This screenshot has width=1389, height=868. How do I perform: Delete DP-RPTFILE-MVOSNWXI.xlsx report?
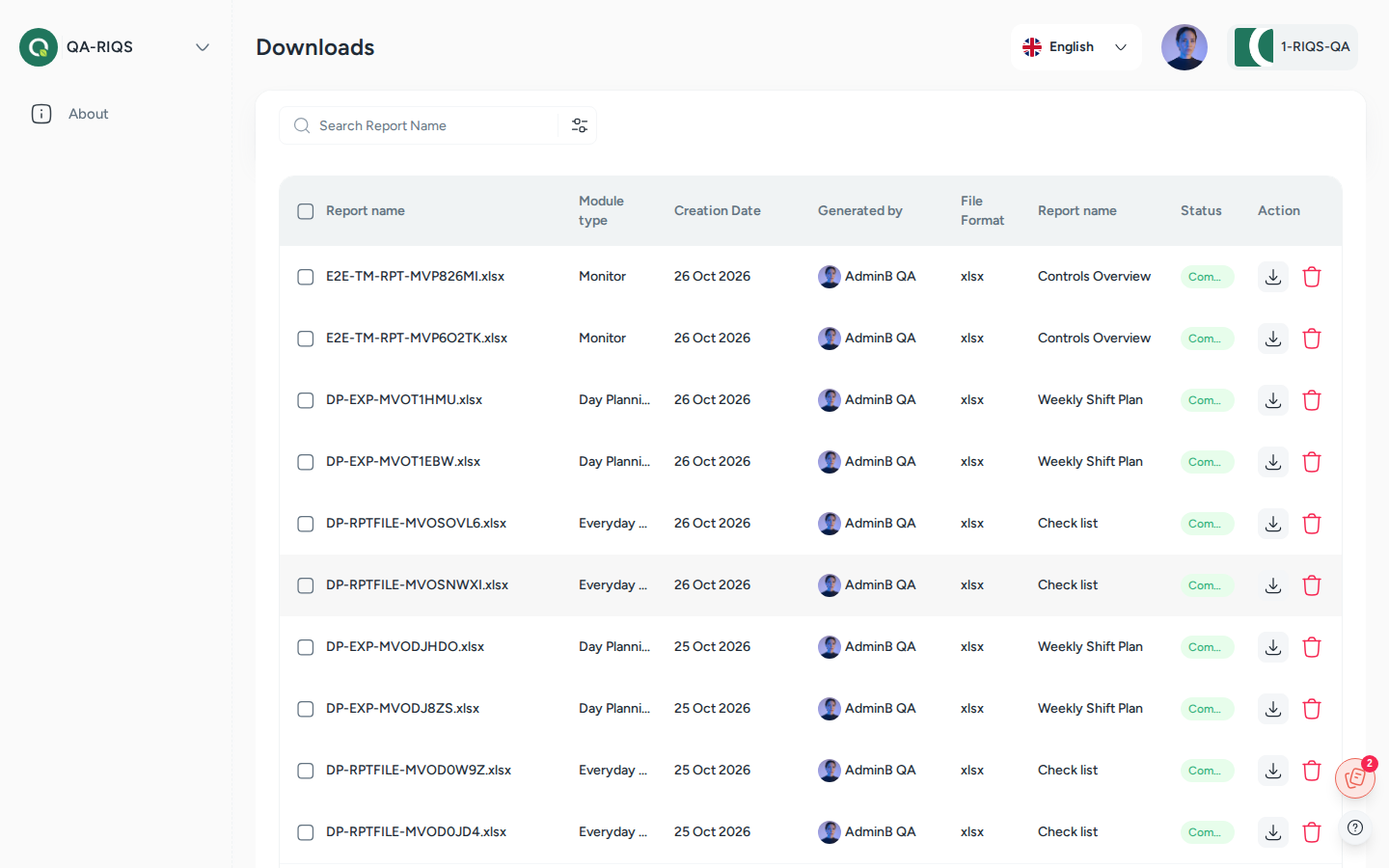coord(1312,585)
